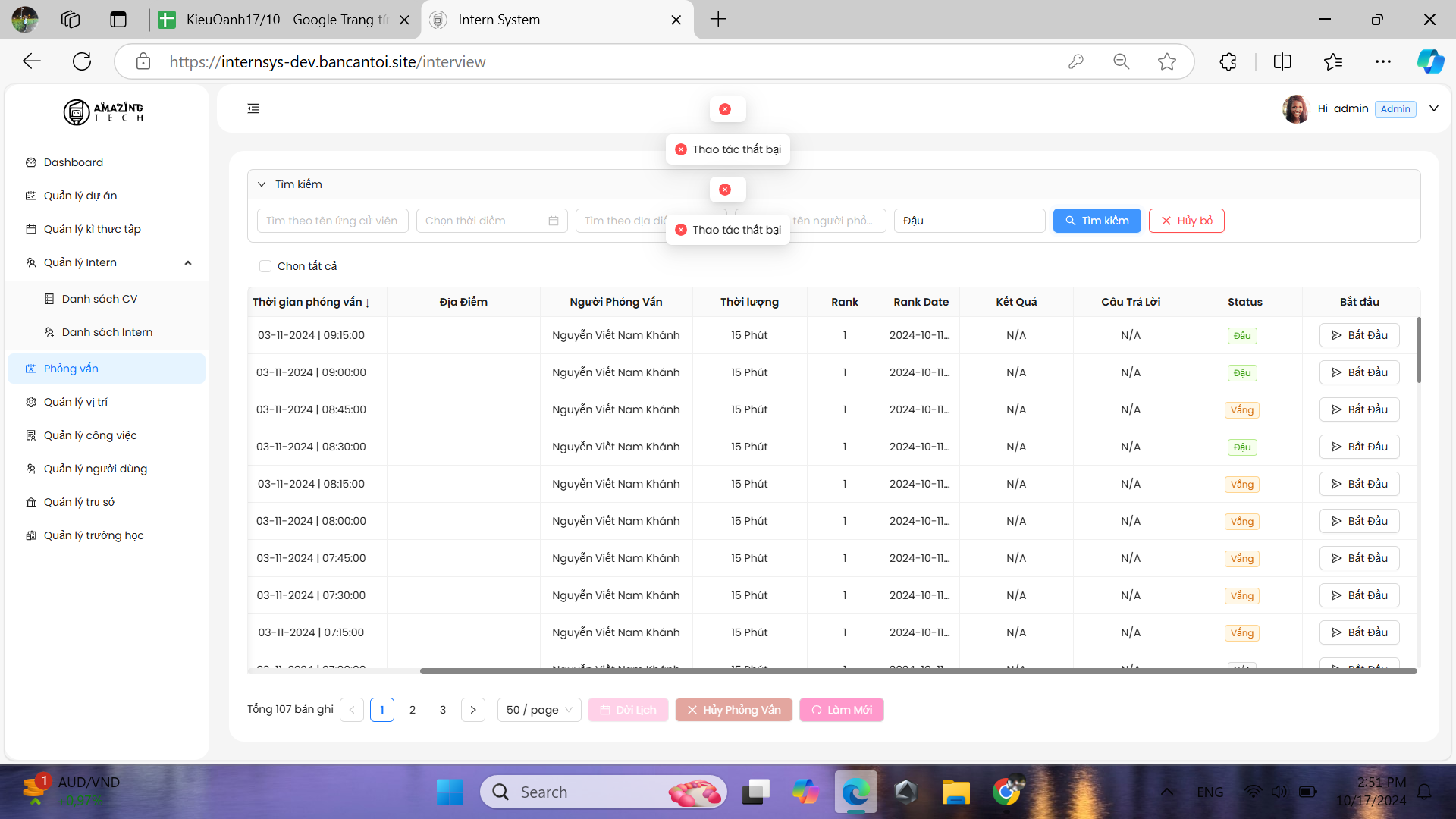Collapse the Quản lý Intern submenu
Viewport: 1456px width, 819px height.
point(188,262)
